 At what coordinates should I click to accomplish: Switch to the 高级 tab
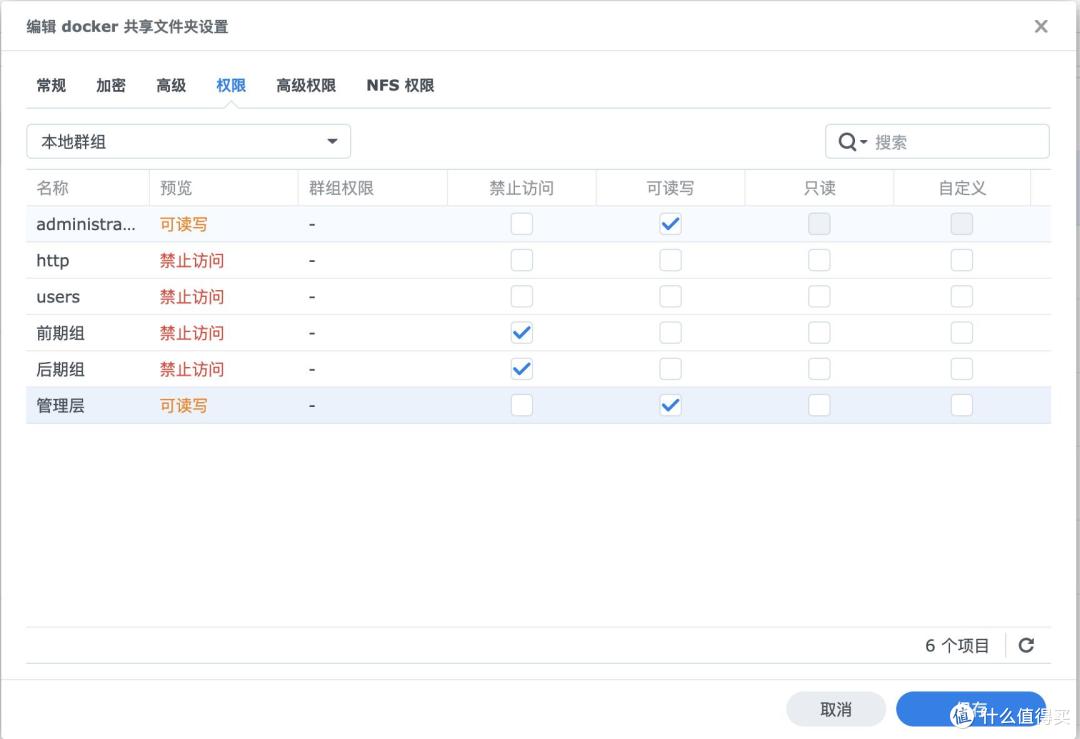[x=171, y=85]
